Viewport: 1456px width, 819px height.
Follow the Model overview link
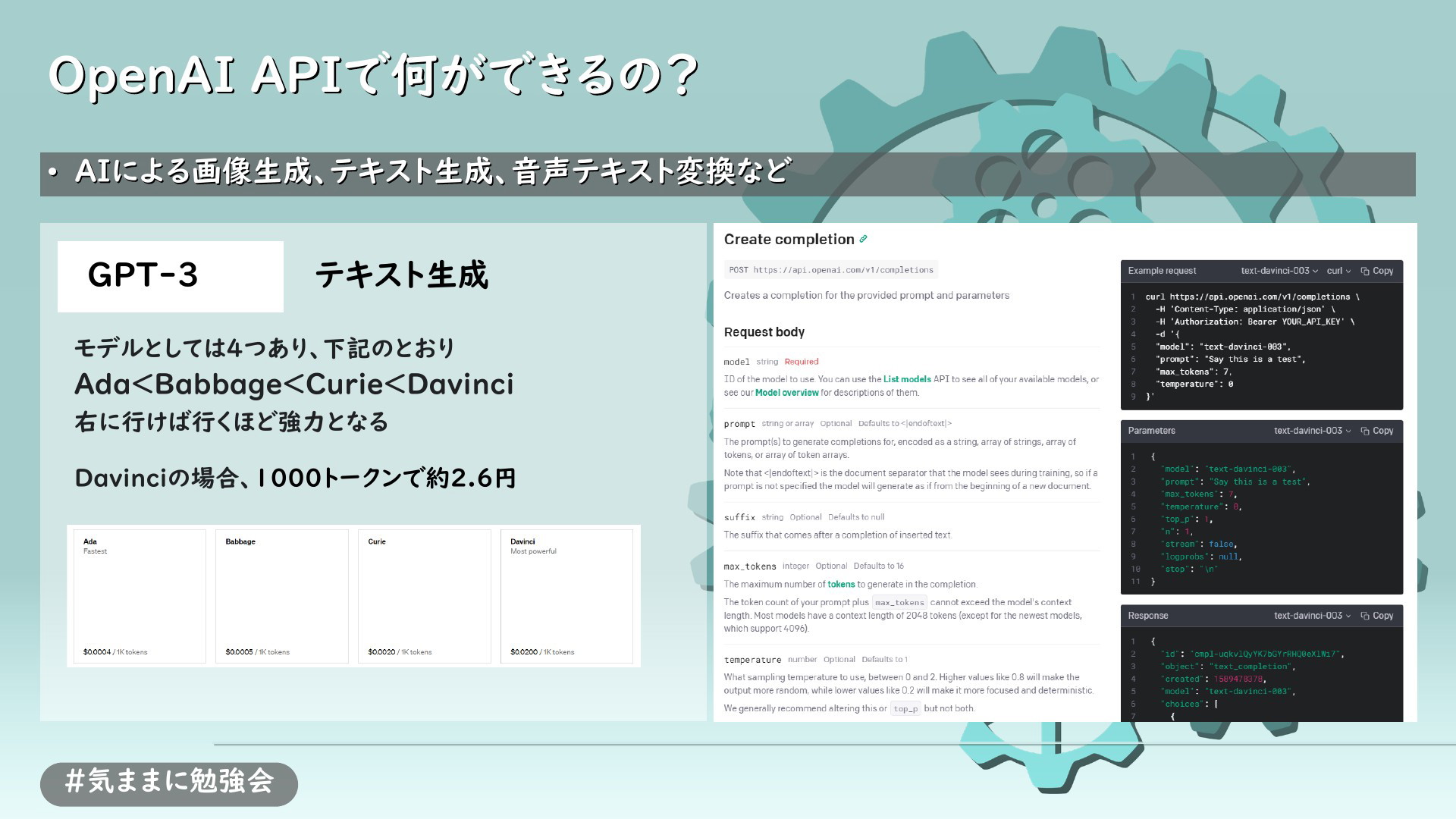click(786, 393)
